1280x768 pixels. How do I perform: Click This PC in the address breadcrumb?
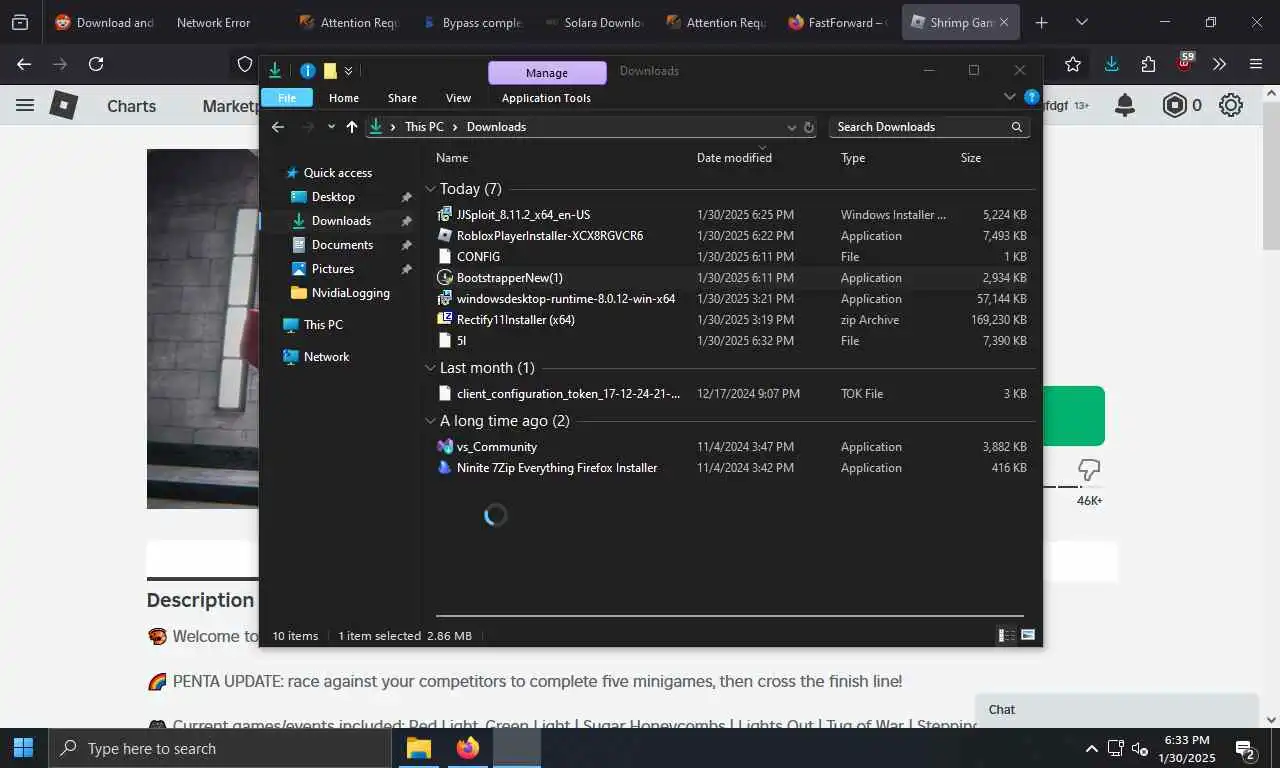(x=424, y=127)
